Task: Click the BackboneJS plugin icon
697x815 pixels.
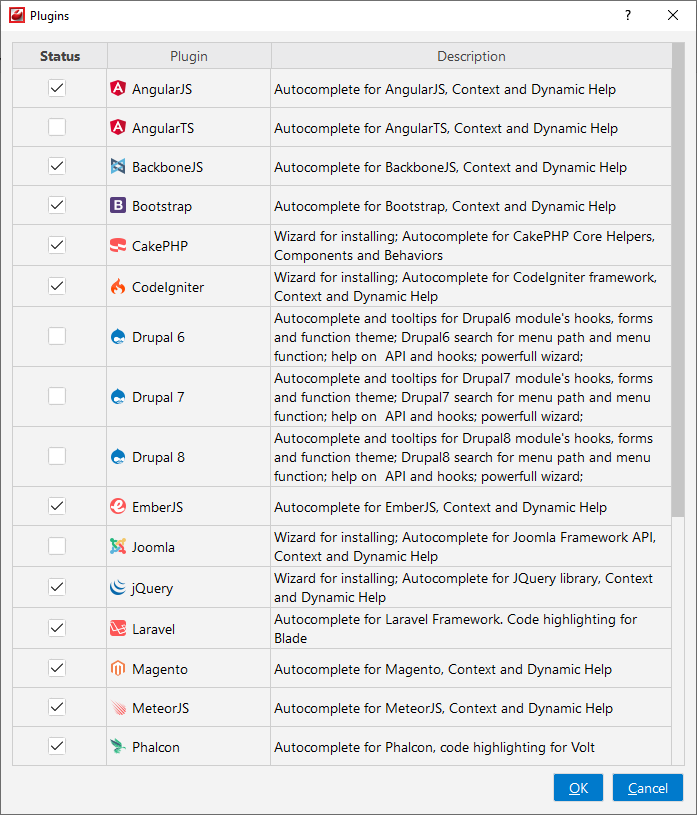Action: [118, 166]
